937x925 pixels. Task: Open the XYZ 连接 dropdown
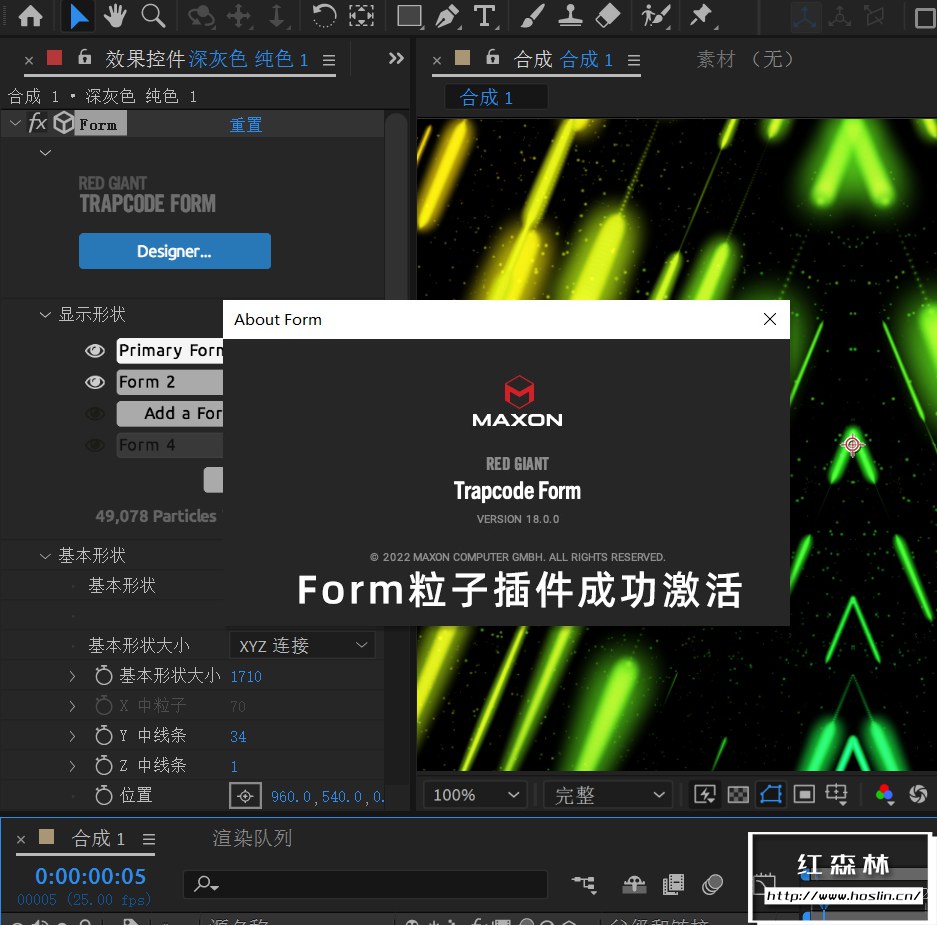tap(302, 645)
